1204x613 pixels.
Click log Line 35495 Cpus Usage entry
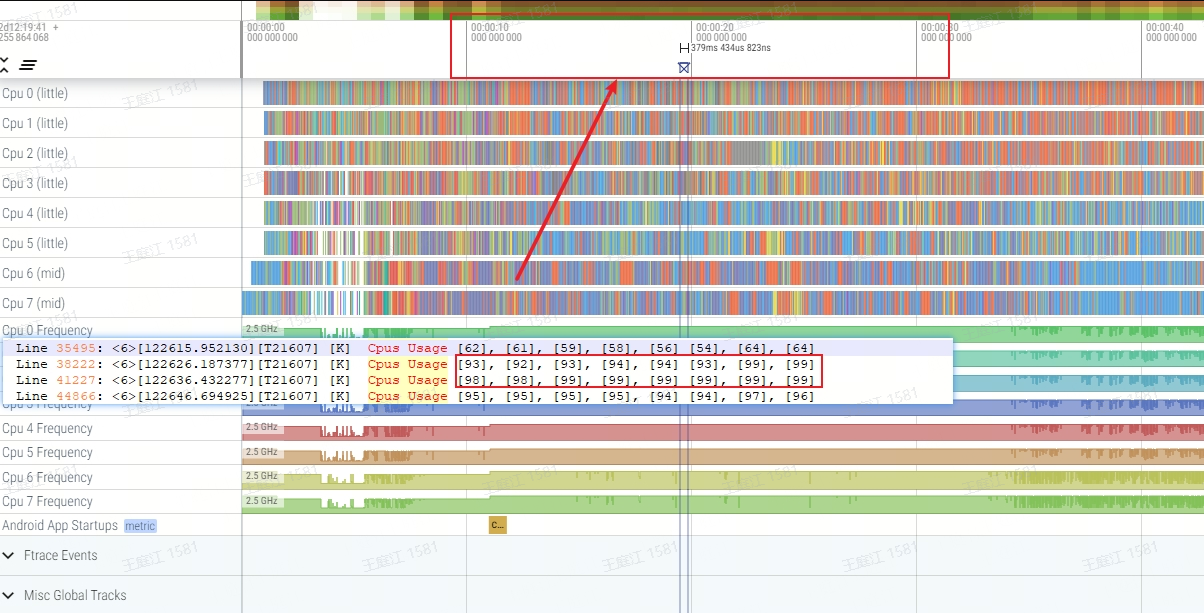pos(415,348)
